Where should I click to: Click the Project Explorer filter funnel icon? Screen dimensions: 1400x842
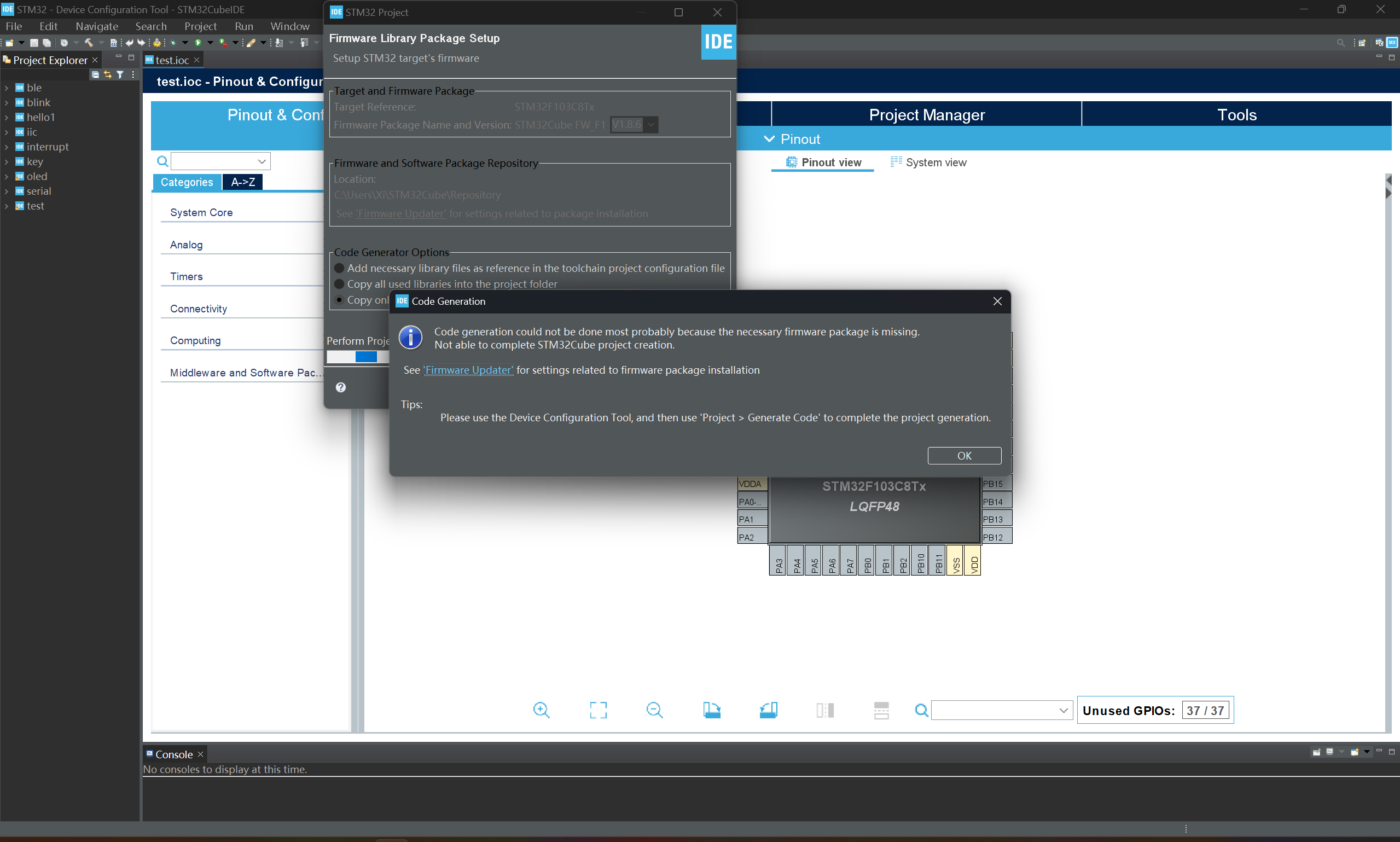120,74
